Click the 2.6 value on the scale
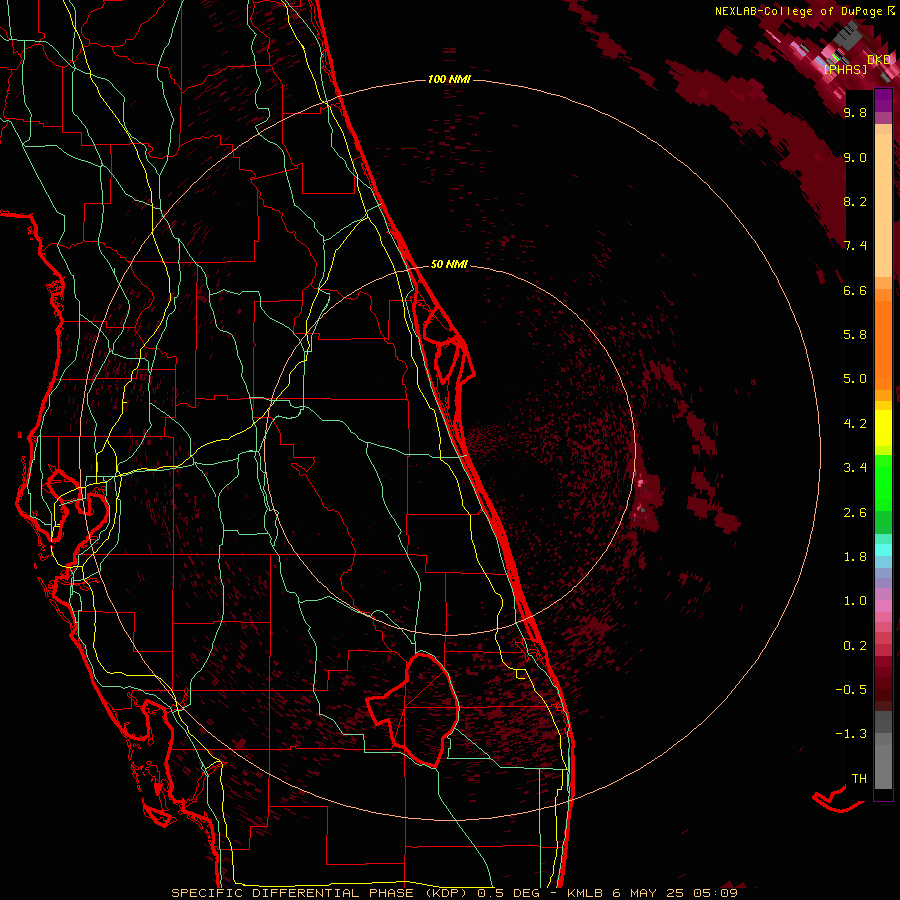The width and height of the screenshot is (900, 900). click(x=855, y=512)
